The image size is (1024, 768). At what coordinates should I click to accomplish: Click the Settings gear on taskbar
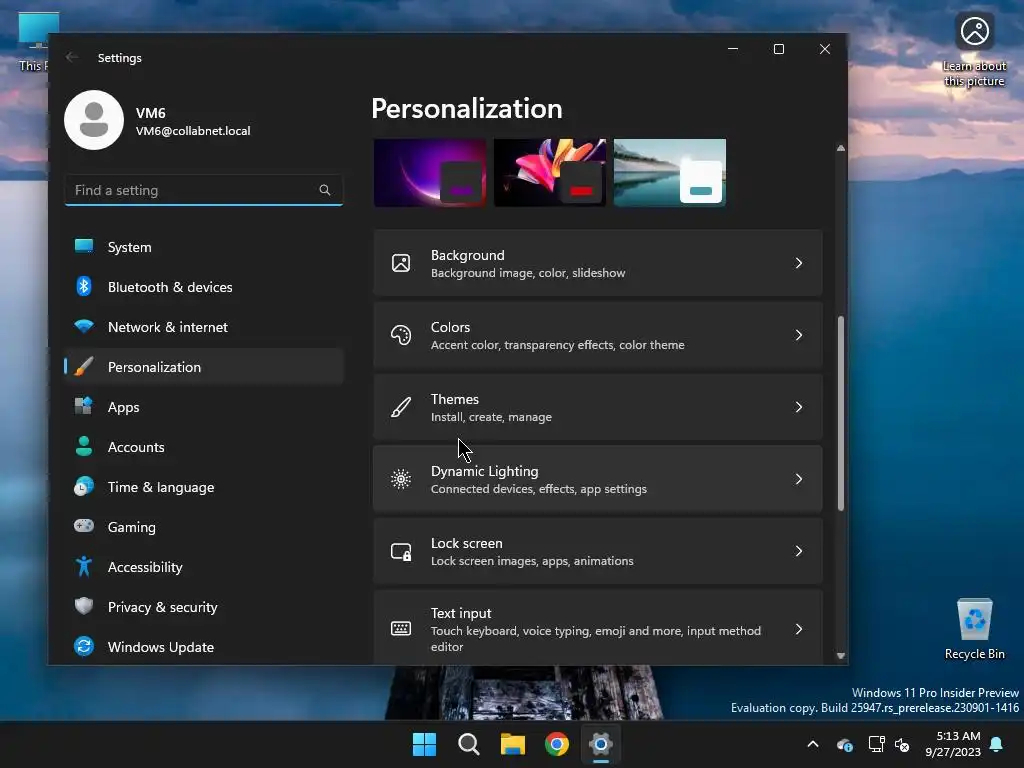click(x=601, y=744)
